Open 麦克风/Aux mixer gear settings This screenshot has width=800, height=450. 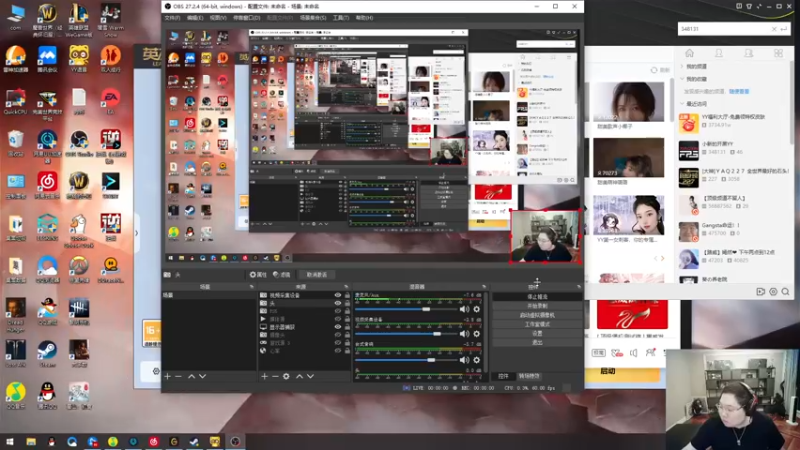click(477, 309)
